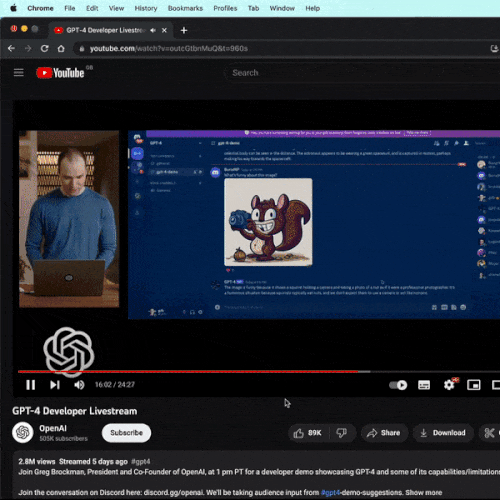This screenshot has width=500, height=500.
Task: Open the Window menu
Action: [282, 8]
